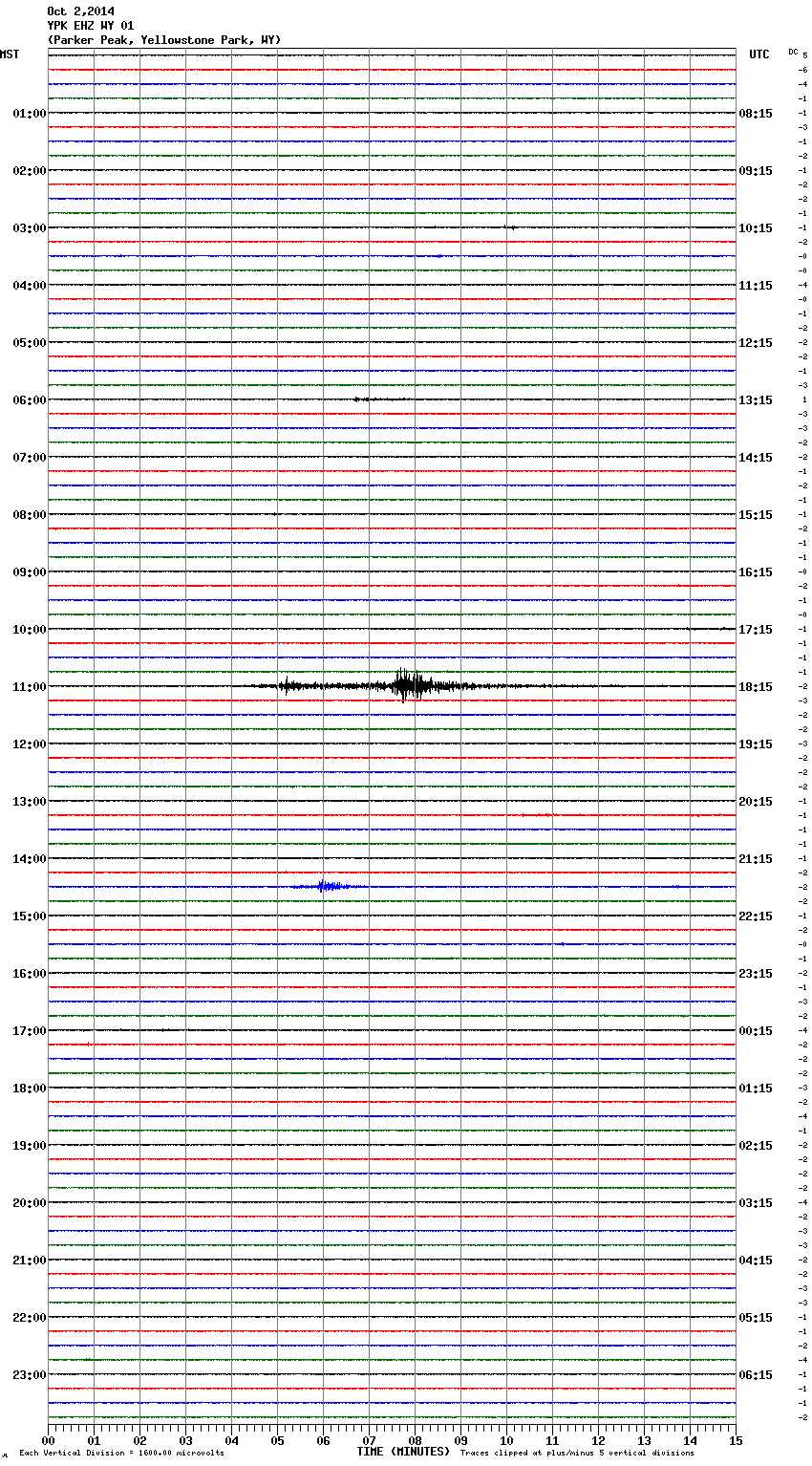Viewport: 812px width, 1466px height.
Task: Click the "Traces clipped at plus/minus 5 vertical divisions" note
Action: pyautogui.click(x=577, y=1454)
